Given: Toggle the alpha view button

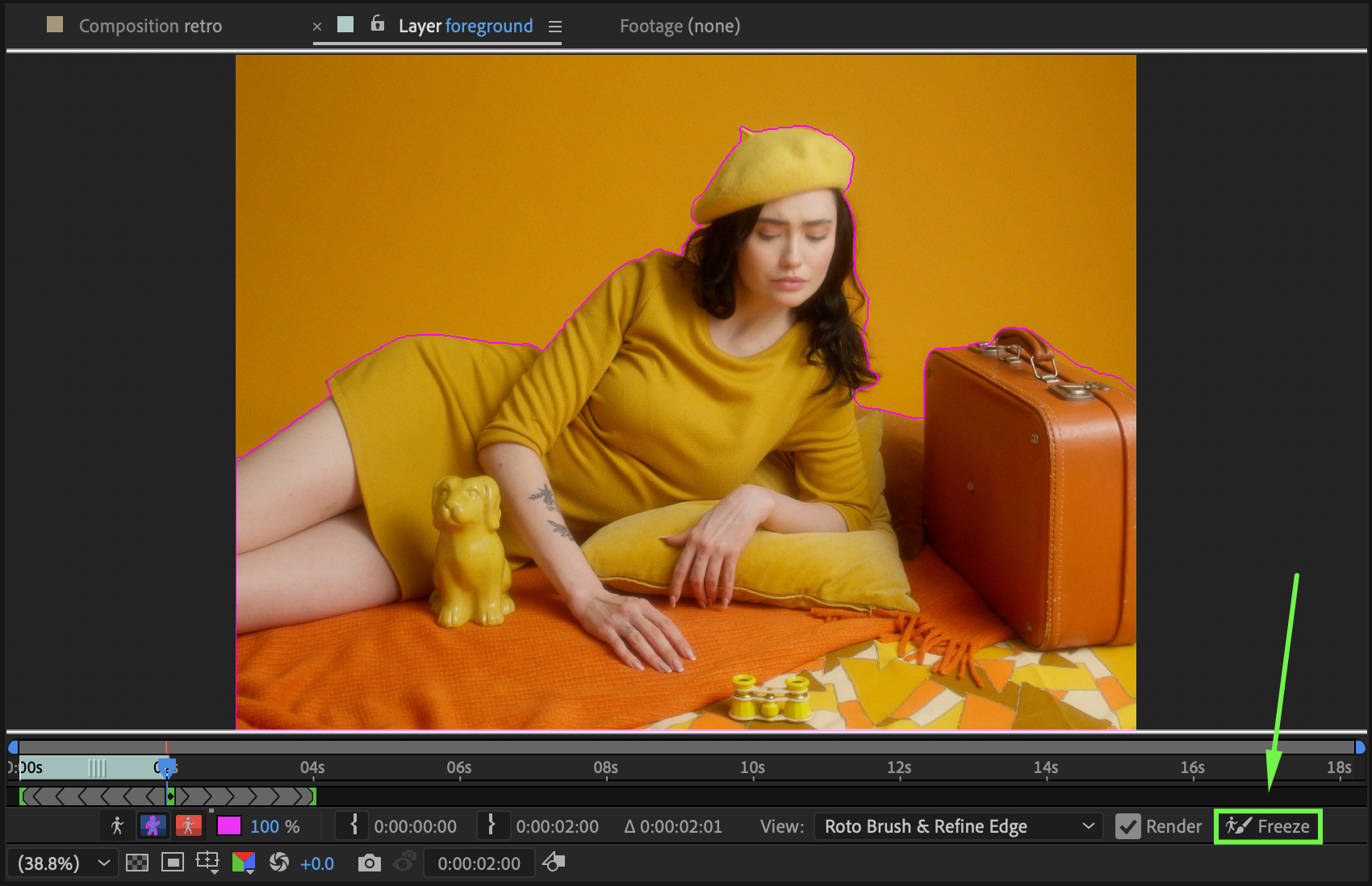Looking at the screenshot, I should (x=117, y=825).
